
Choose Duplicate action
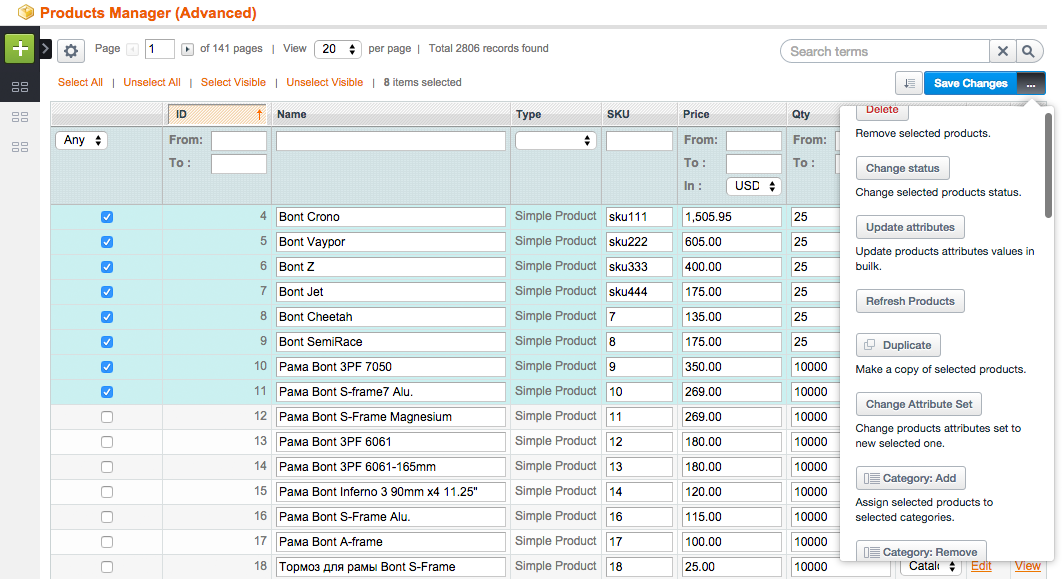click(x=898, y=345)
